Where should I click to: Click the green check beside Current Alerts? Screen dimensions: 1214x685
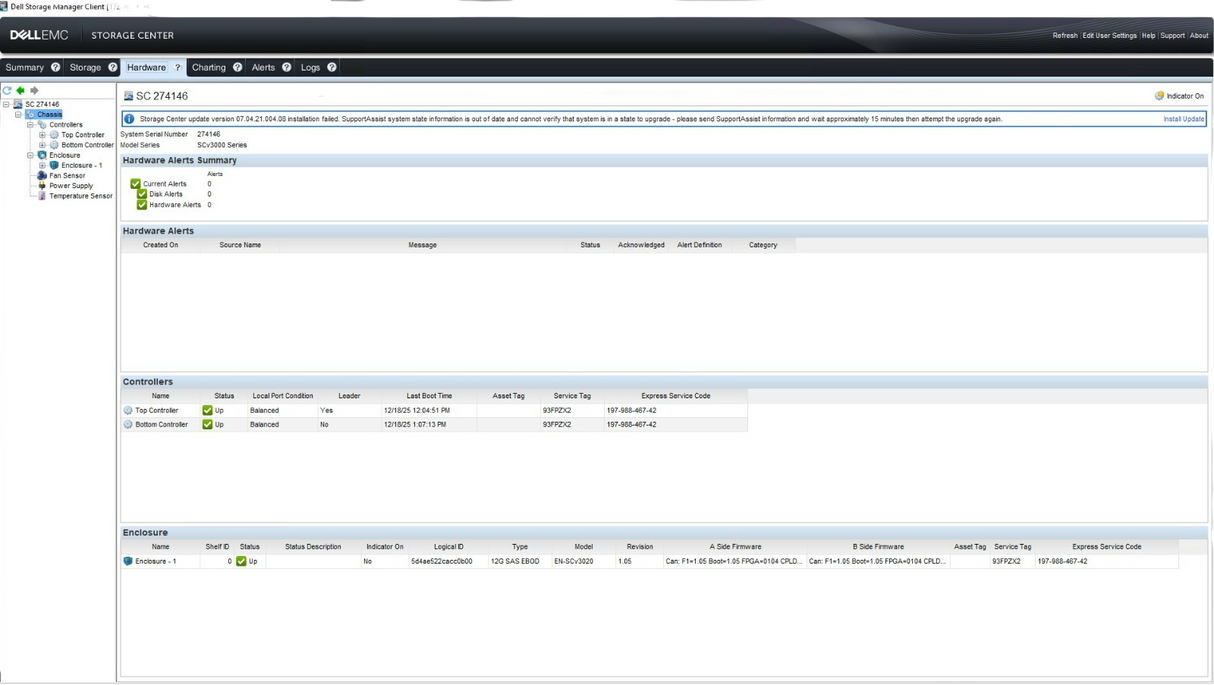point(136,184)
